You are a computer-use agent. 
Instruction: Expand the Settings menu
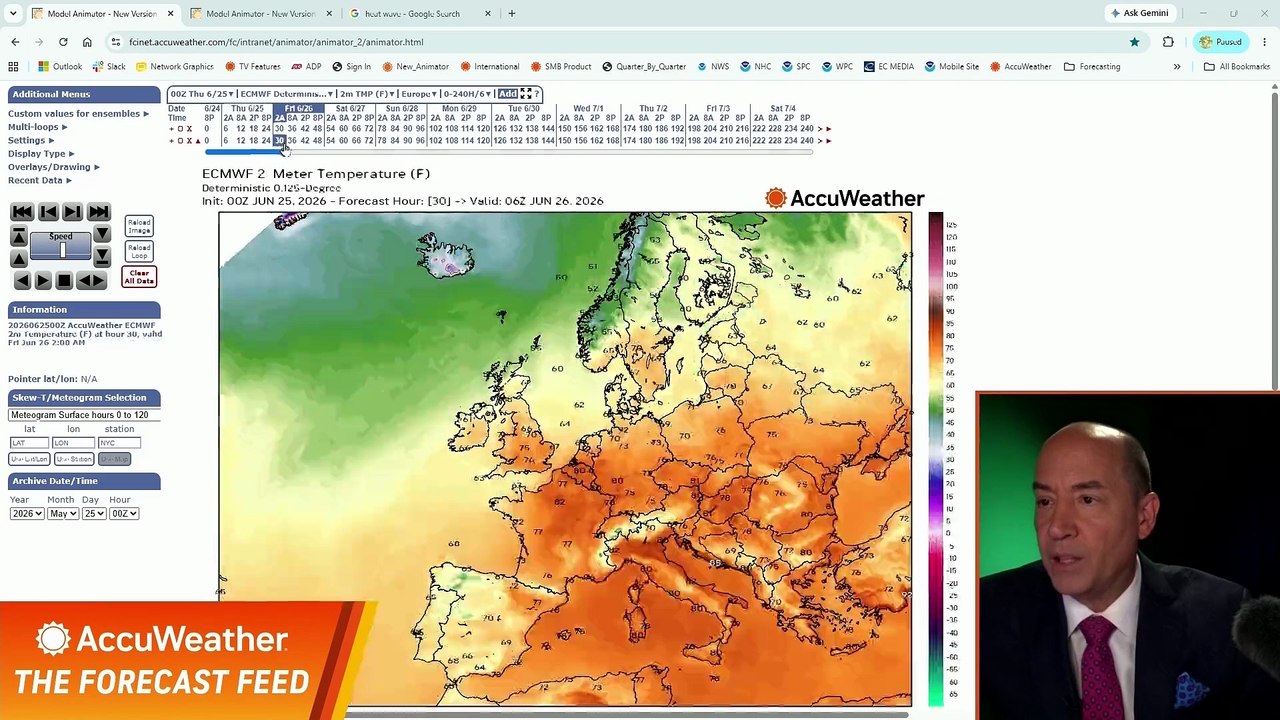[31, 140]
